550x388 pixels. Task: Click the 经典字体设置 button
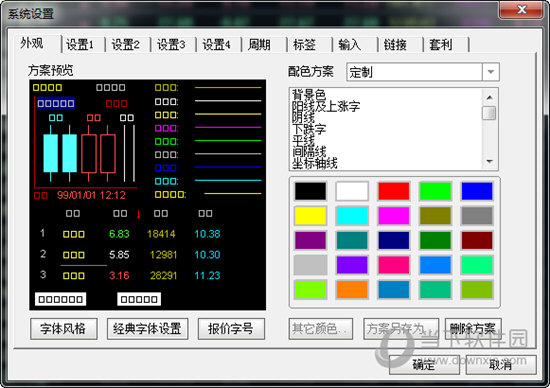(x=147, y=329)
